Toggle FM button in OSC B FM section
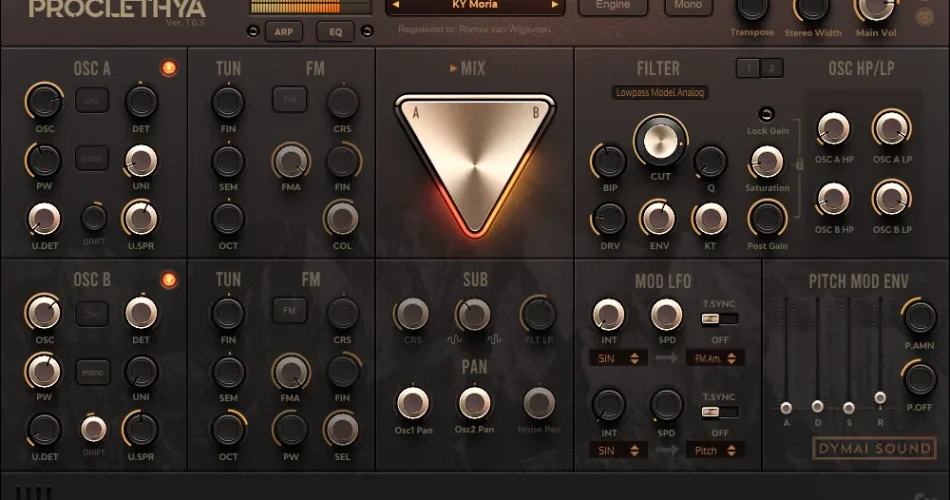950x500 pixels. click(290, 310)
